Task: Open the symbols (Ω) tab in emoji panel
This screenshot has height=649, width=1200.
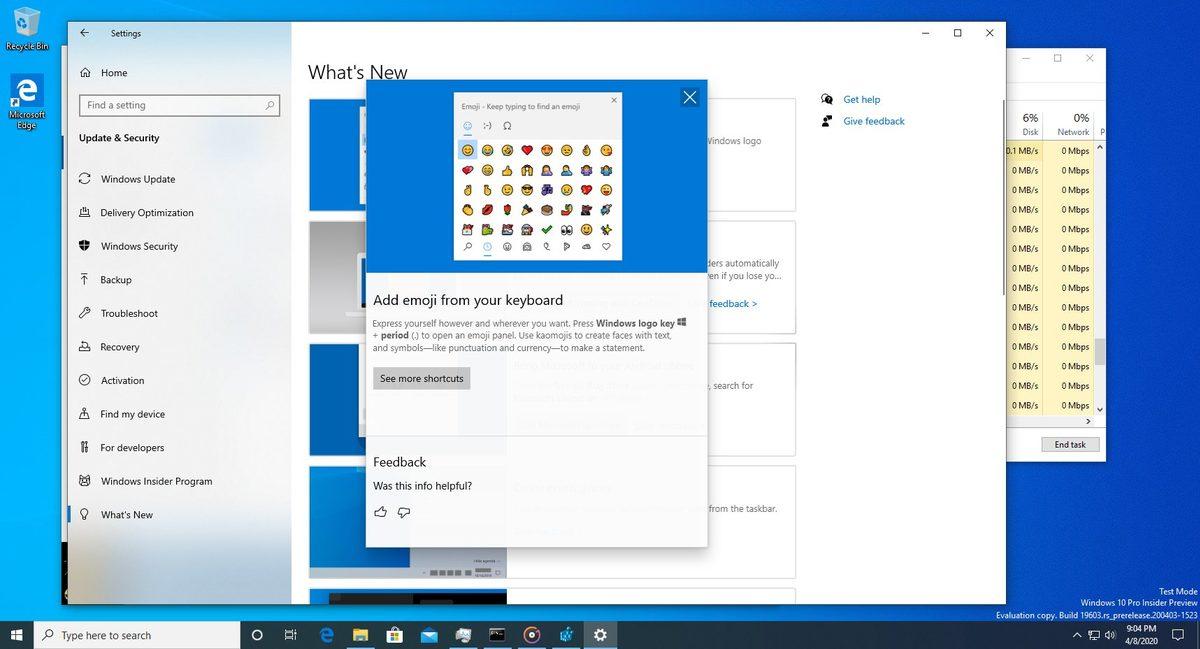Action: coord(508,125)
